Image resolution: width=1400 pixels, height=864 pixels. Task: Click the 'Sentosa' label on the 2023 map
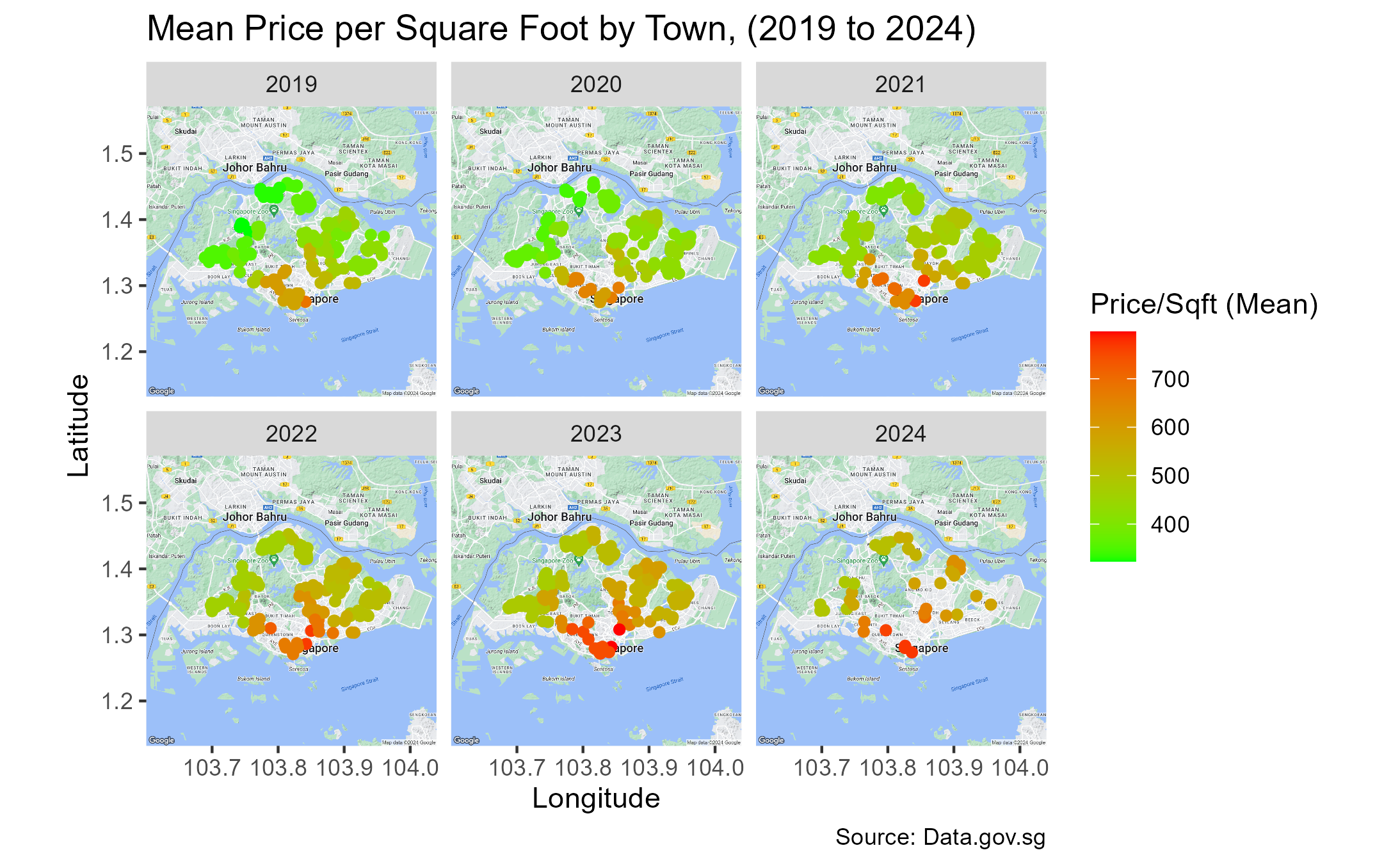click(603, 669)
